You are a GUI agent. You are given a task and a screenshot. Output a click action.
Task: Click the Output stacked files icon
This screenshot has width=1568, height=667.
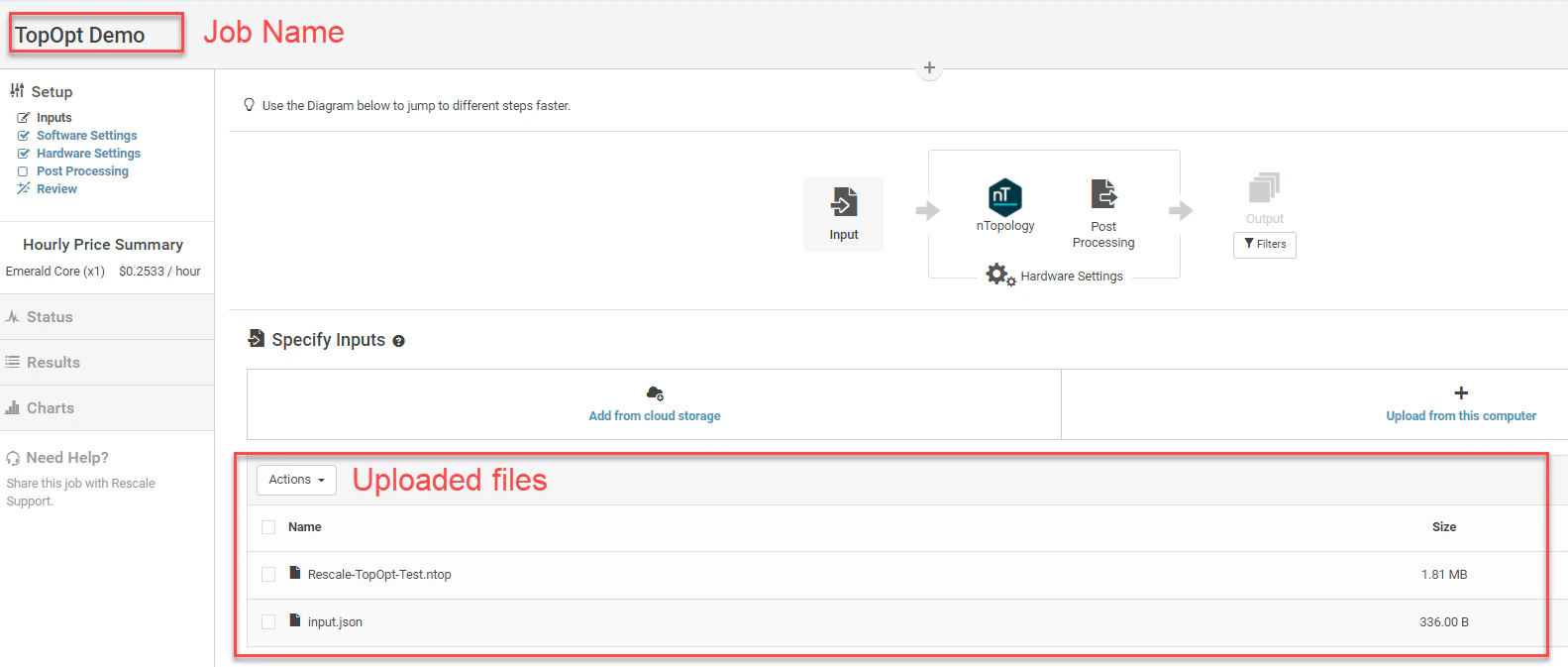pos(1264,187)
